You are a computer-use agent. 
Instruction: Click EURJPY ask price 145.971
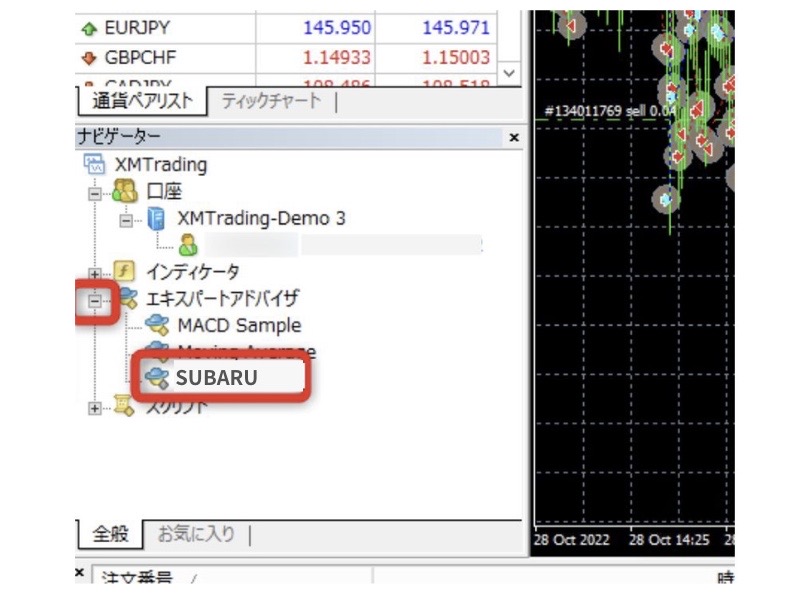[x=456, y=28]
